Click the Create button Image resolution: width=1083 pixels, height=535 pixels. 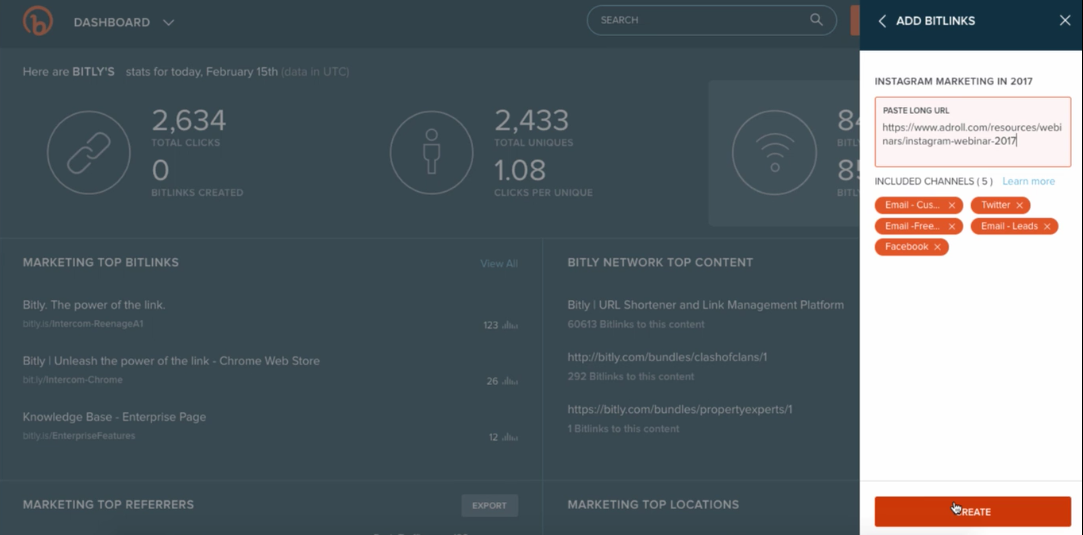pyautogui.click(x=972, y=512)
